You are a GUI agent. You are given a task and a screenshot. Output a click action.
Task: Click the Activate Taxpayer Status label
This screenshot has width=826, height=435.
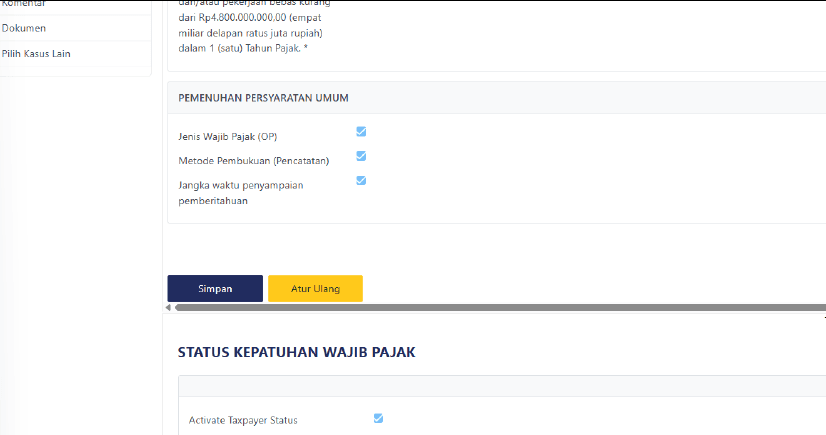243,420
